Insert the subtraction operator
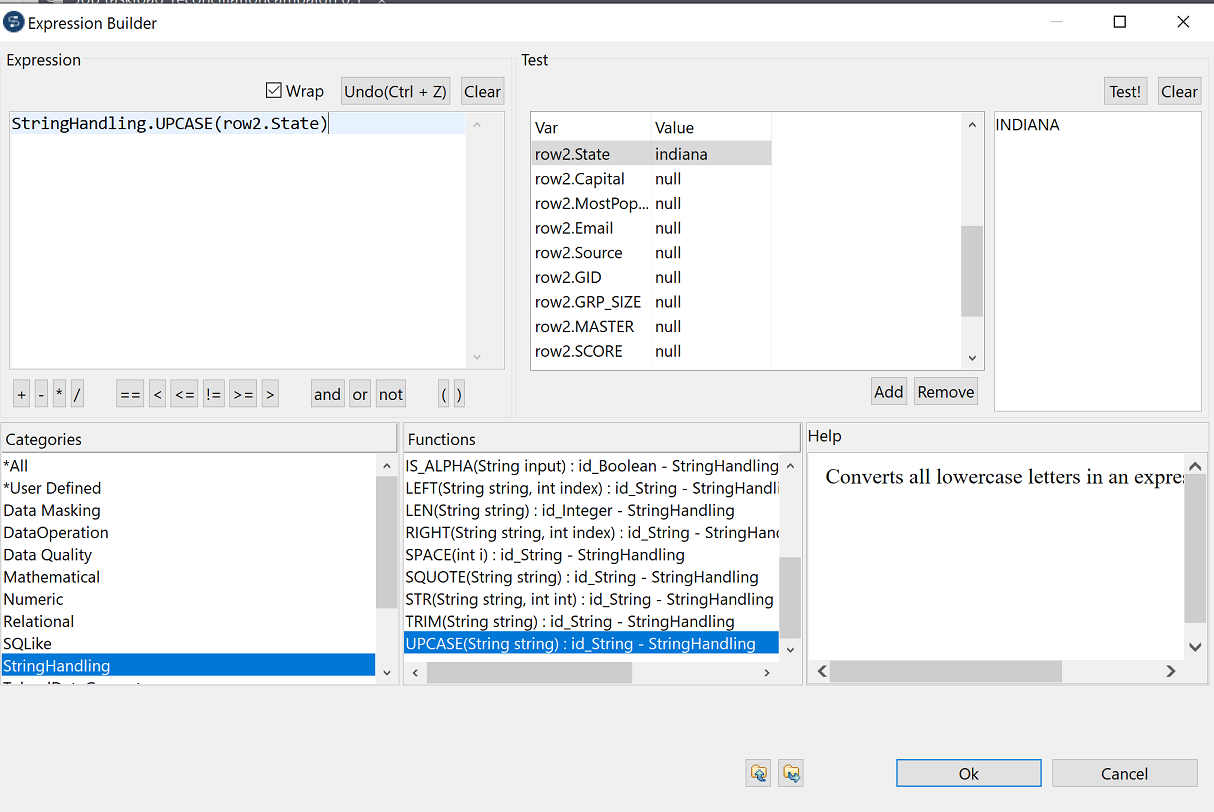 (40, 393)
